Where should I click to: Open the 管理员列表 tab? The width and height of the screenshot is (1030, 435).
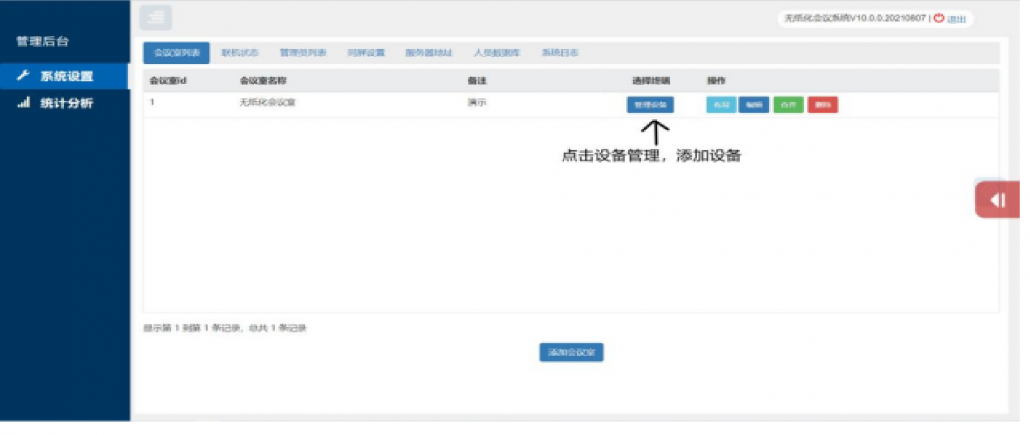[x=303, y=53]
